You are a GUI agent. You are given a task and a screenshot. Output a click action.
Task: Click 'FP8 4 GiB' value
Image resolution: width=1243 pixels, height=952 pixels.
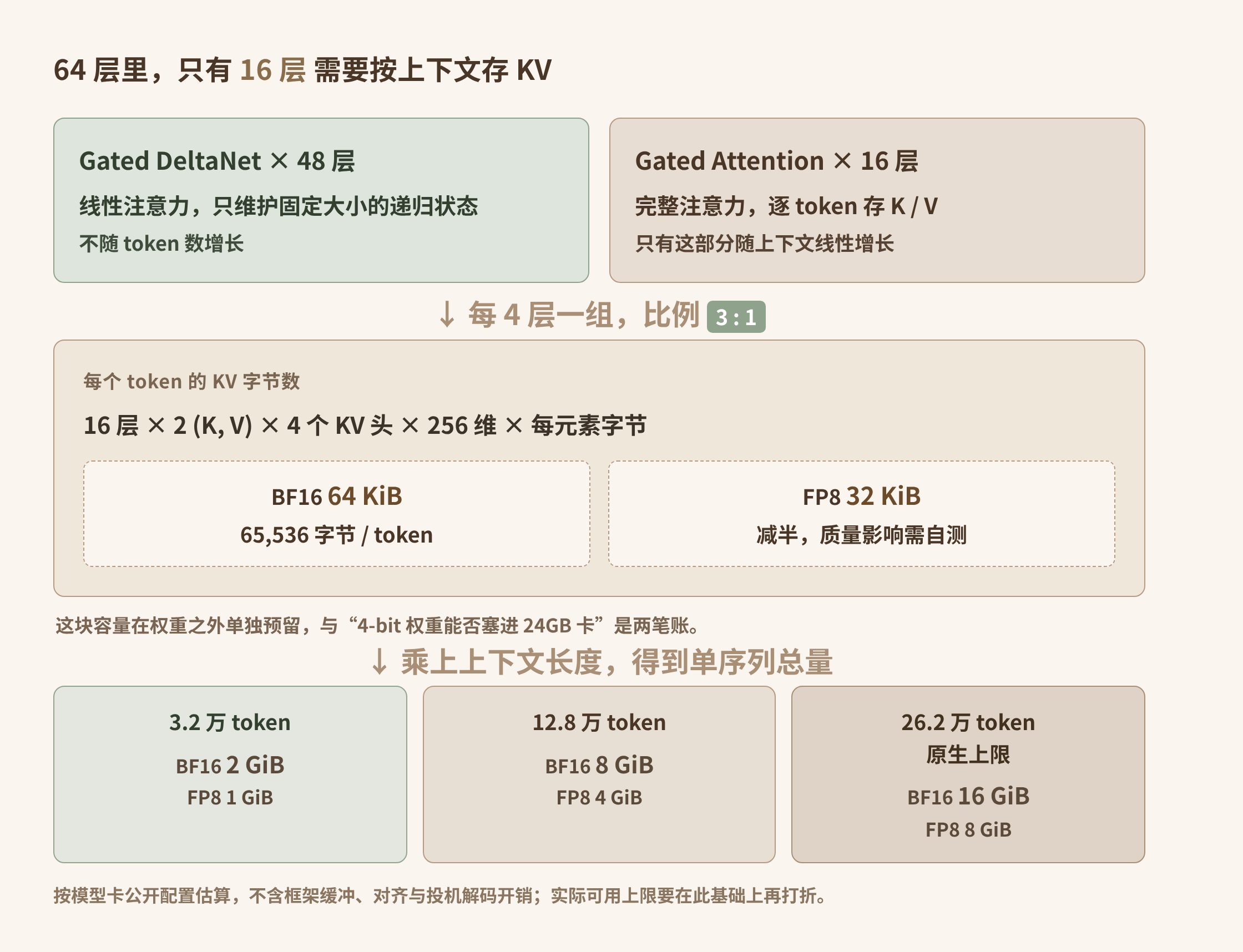(599, 798)
